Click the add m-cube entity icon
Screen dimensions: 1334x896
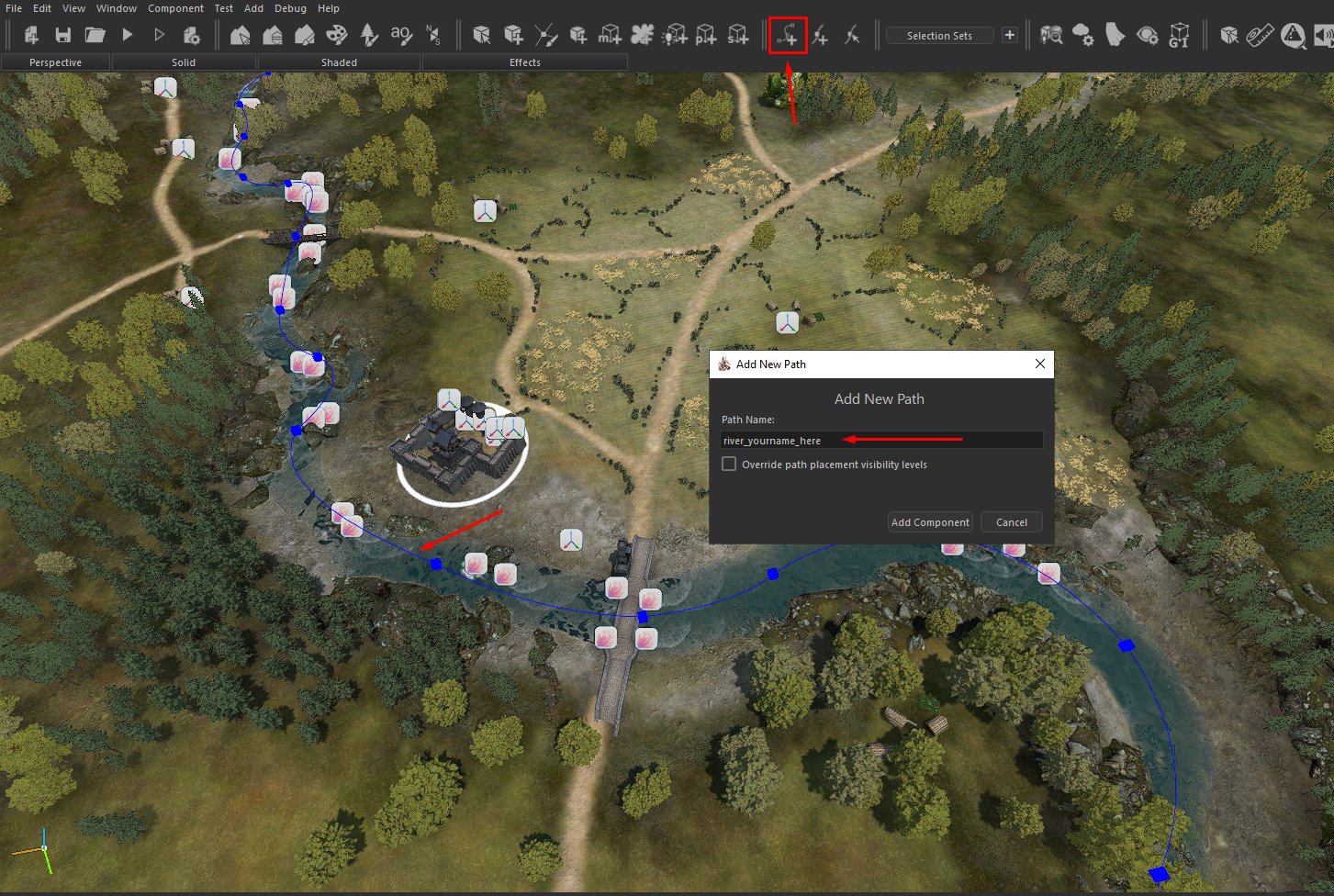tap(610, 35)
